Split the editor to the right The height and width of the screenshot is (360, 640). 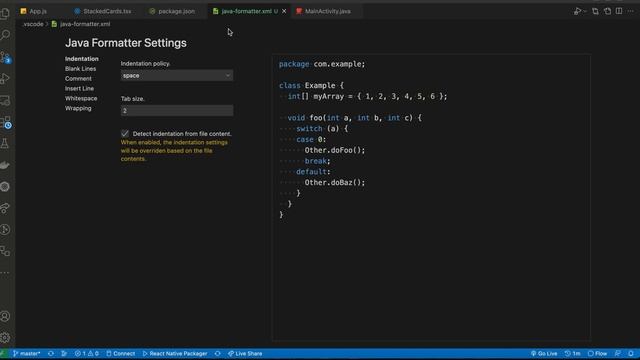tap(619, 11)
